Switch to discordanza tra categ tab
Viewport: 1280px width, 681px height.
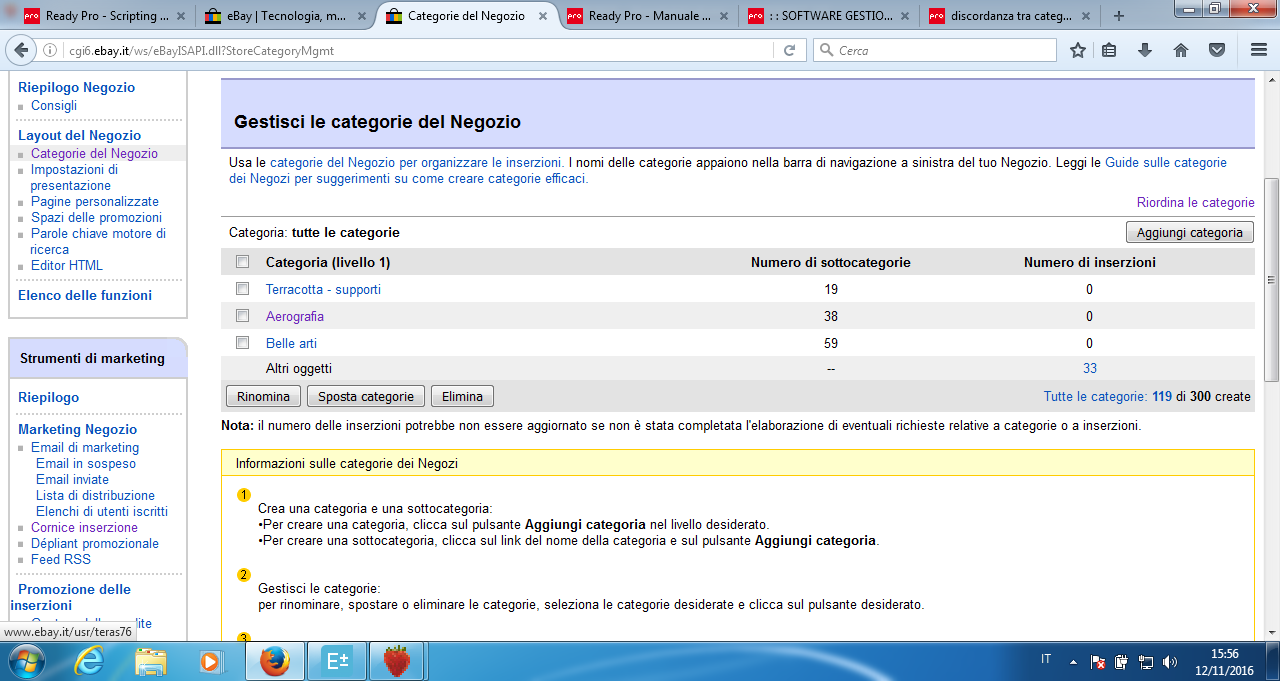(x=1010, y=16)
